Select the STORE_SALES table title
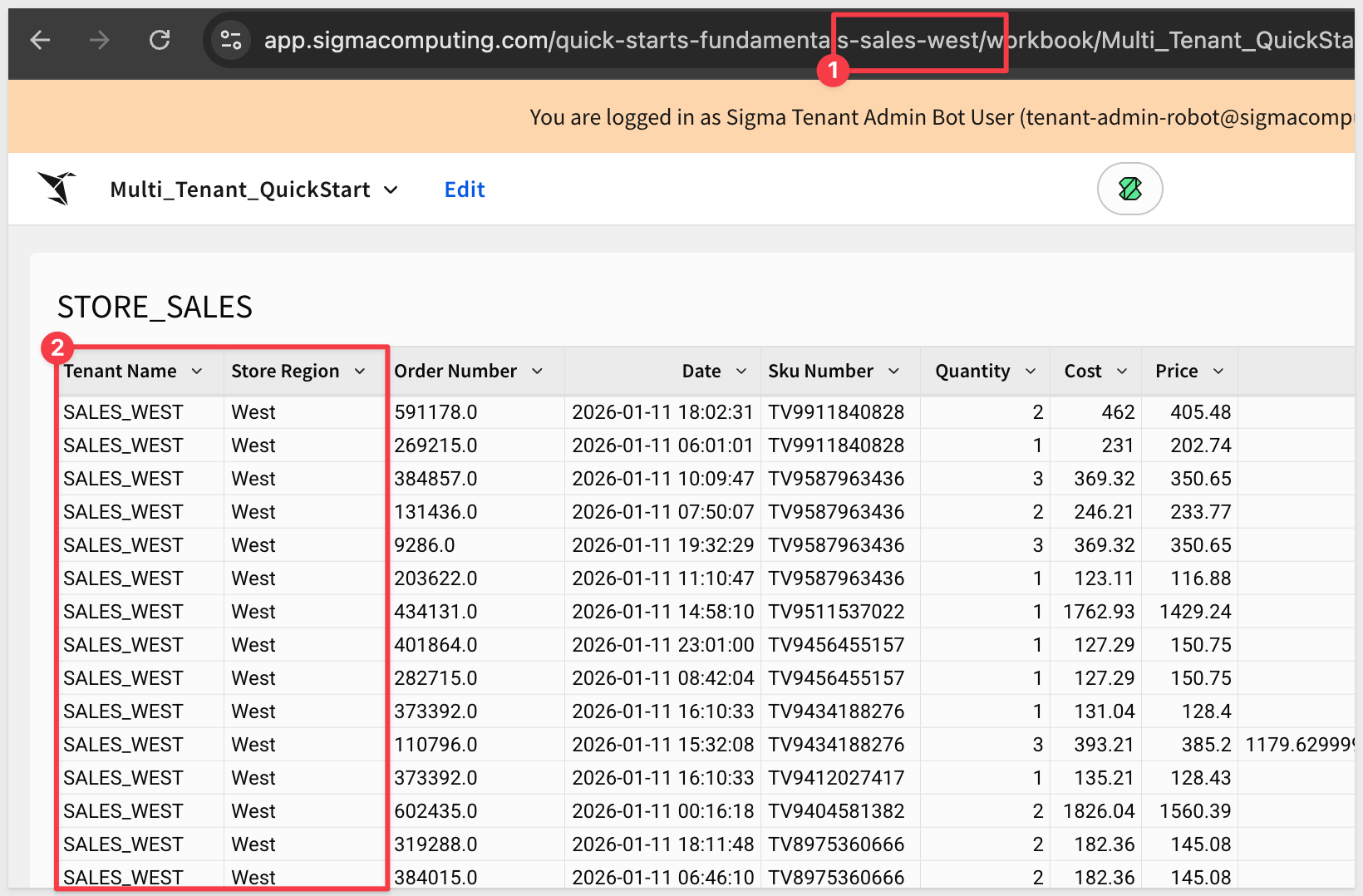 (x=155, y=308)
